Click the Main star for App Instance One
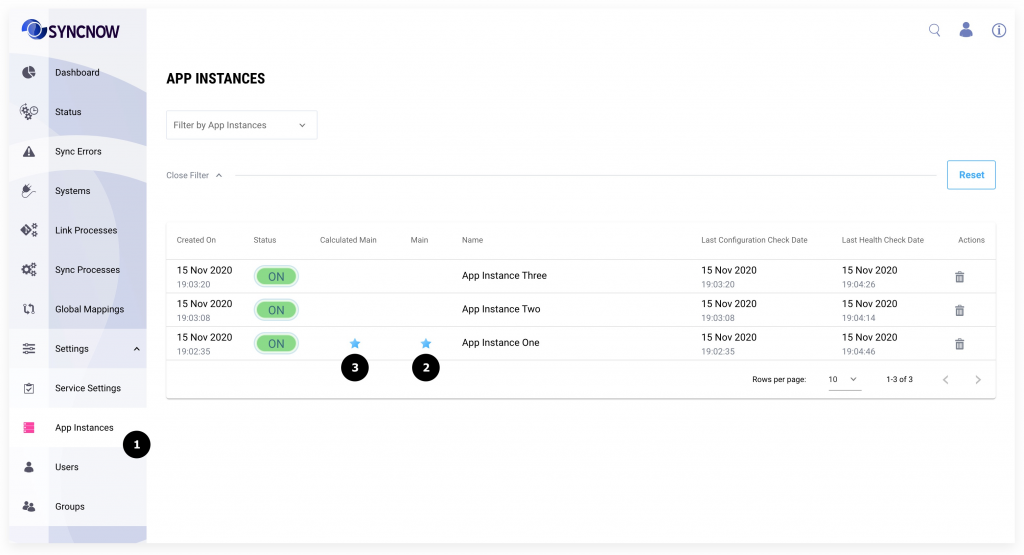Viewport: 1024px width, 555px height. [x=426, y=343]
